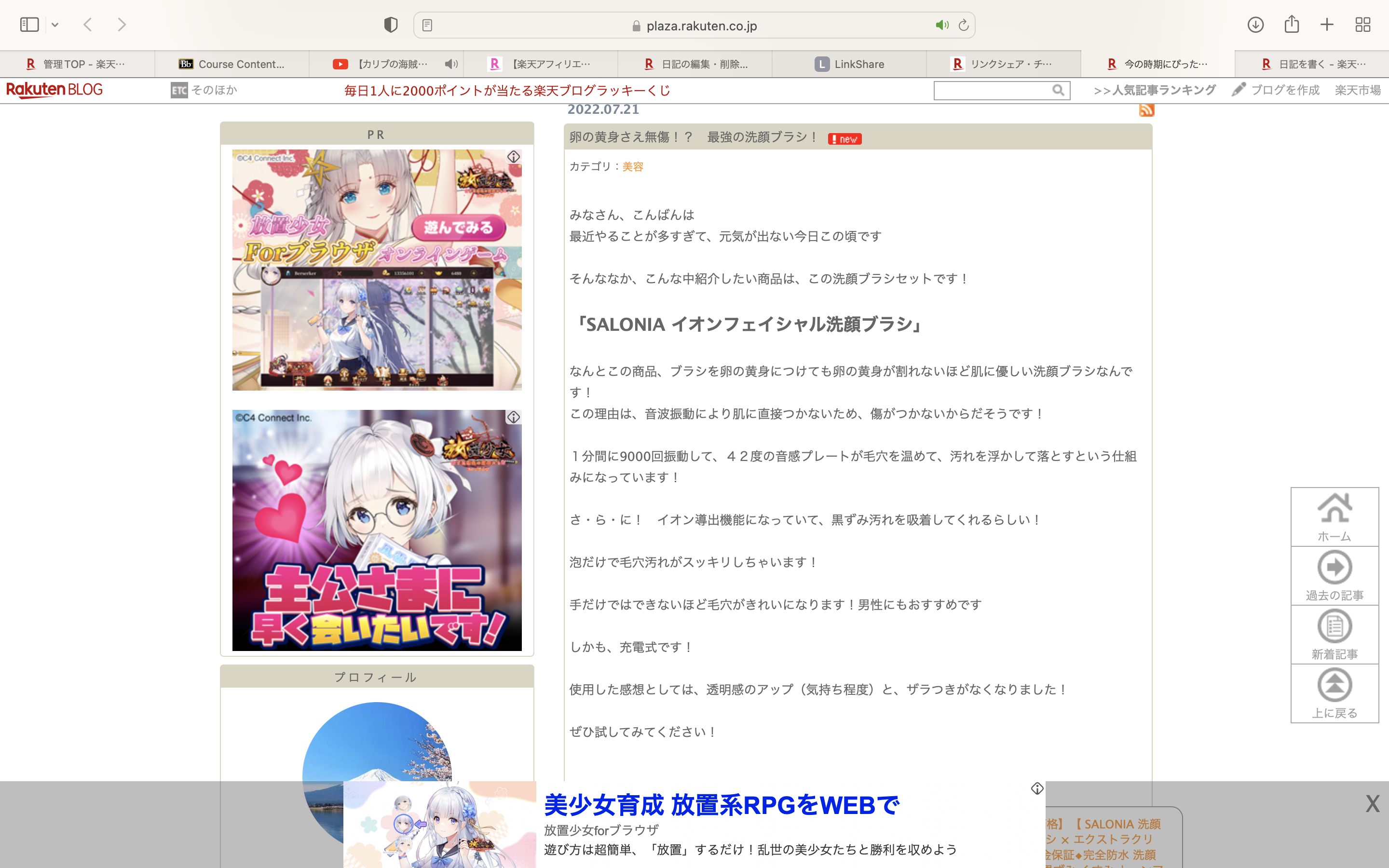Open the RSS feed icon

click(x=1146, y=109)
